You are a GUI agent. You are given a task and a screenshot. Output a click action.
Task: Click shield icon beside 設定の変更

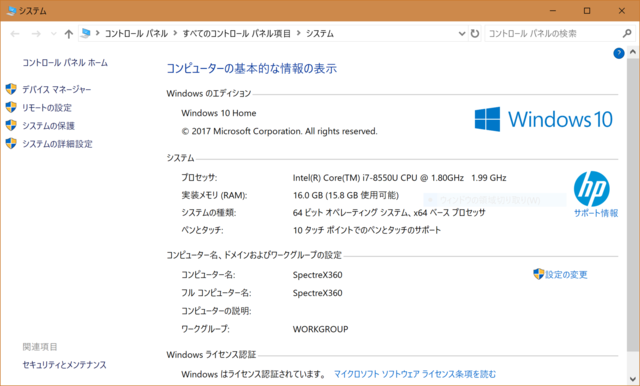point(538,274)
